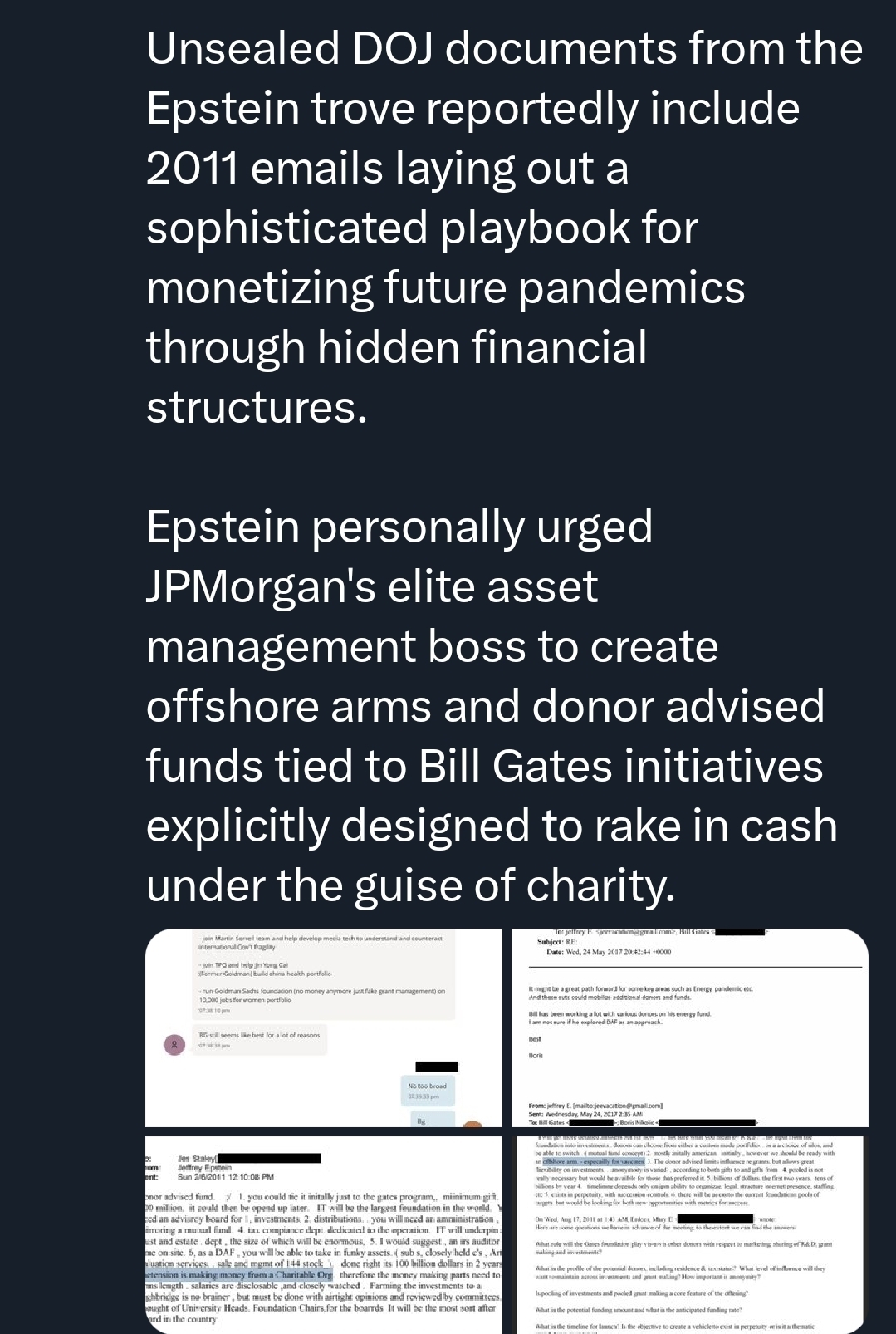This screenshot has width=896, height=1334.
Task: Click the "Subject: RE:" email header line
Action: tap(556, 942)
